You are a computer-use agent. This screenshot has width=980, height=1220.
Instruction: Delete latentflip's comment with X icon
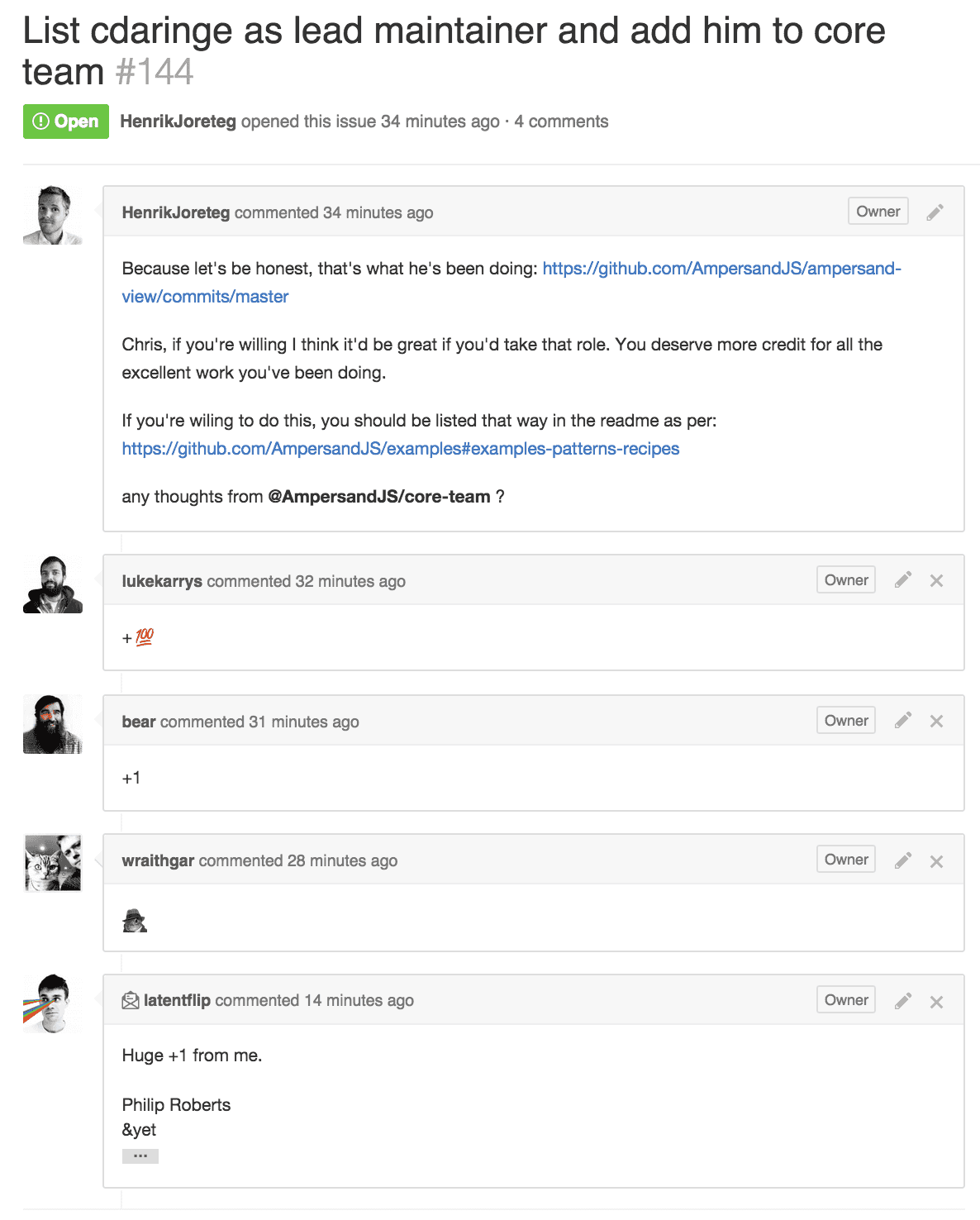point(936,1002)
